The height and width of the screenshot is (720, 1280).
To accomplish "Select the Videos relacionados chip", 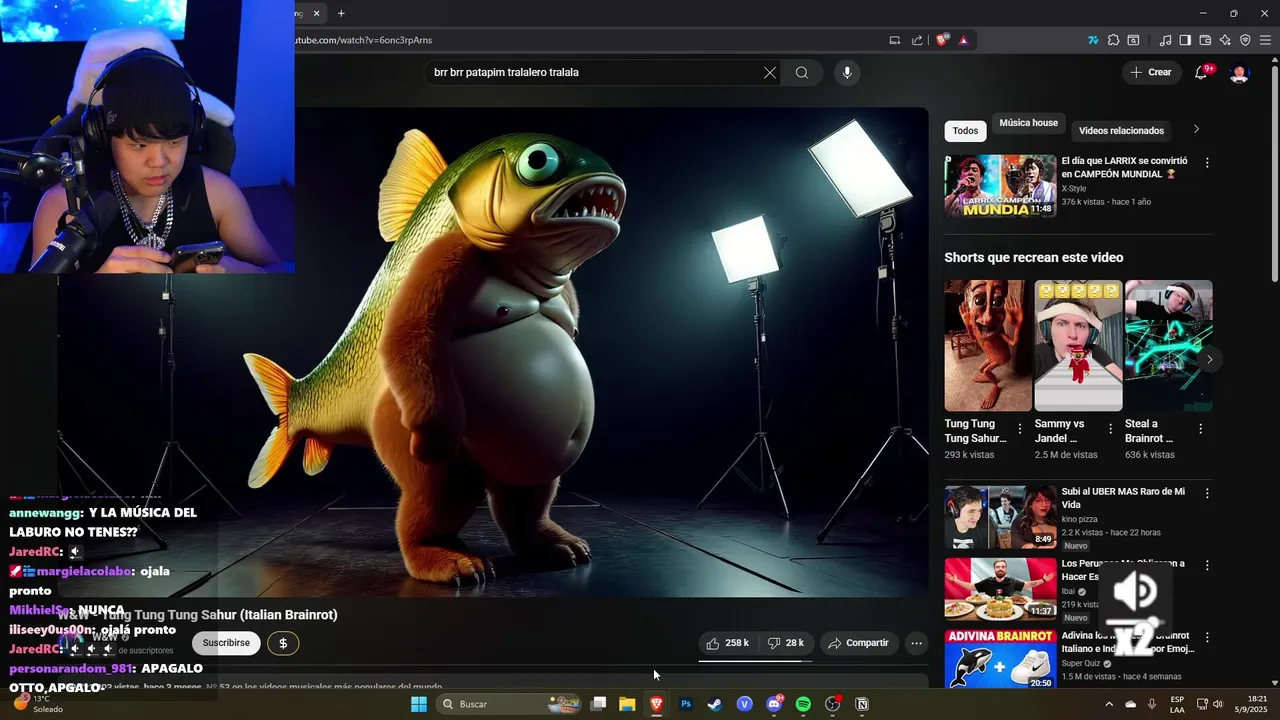I will pos(1121,131).
